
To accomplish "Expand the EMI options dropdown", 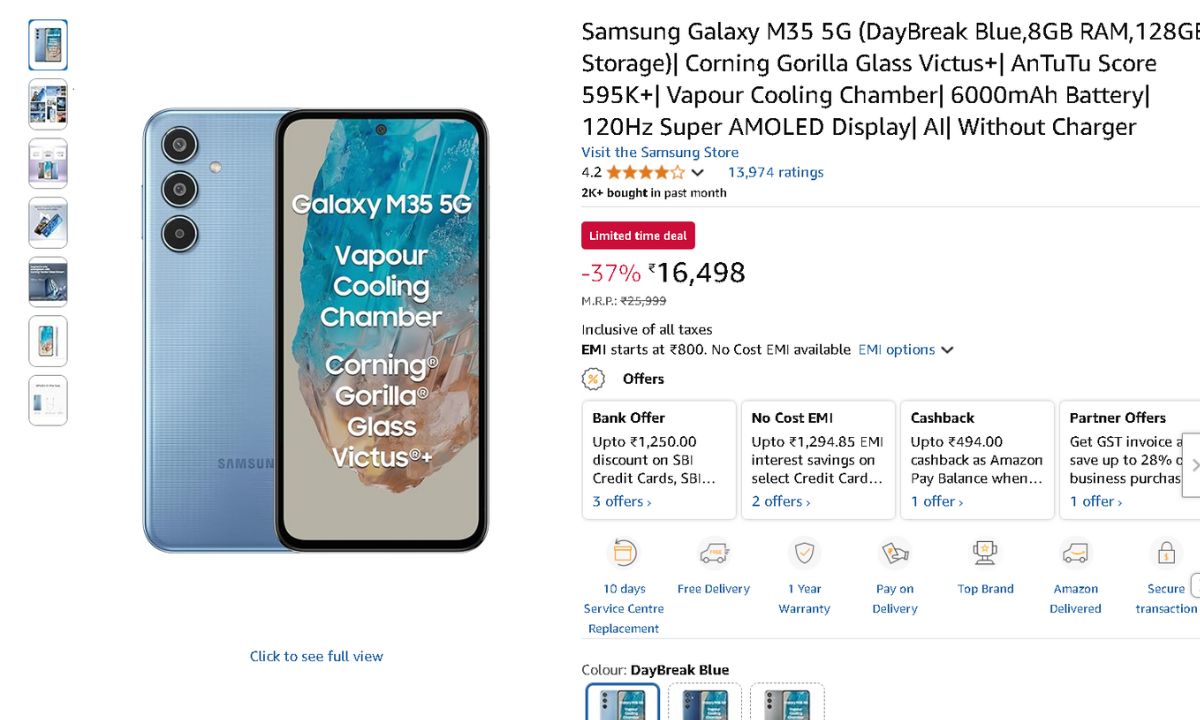I will point(947,350).
